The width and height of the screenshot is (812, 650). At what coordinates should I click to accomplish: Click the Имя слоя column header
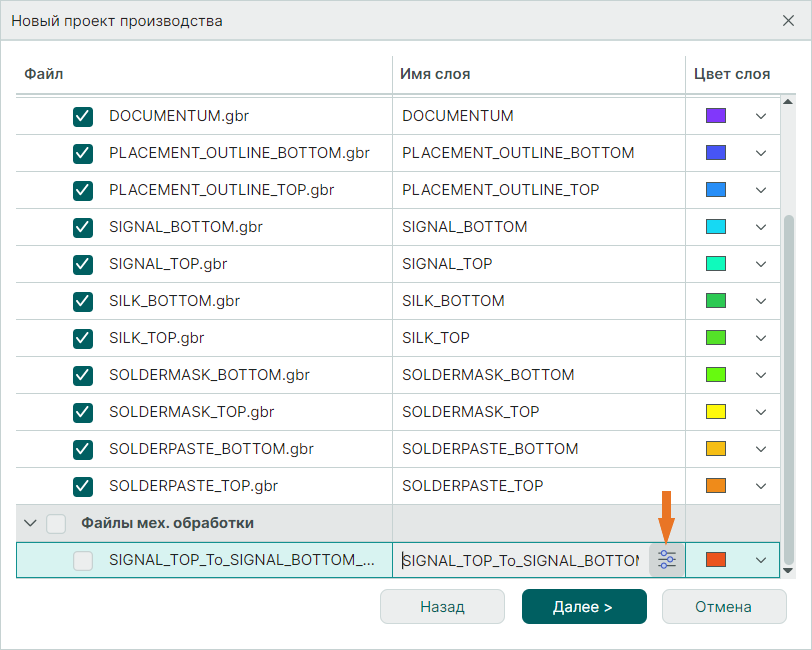(435, 74)
